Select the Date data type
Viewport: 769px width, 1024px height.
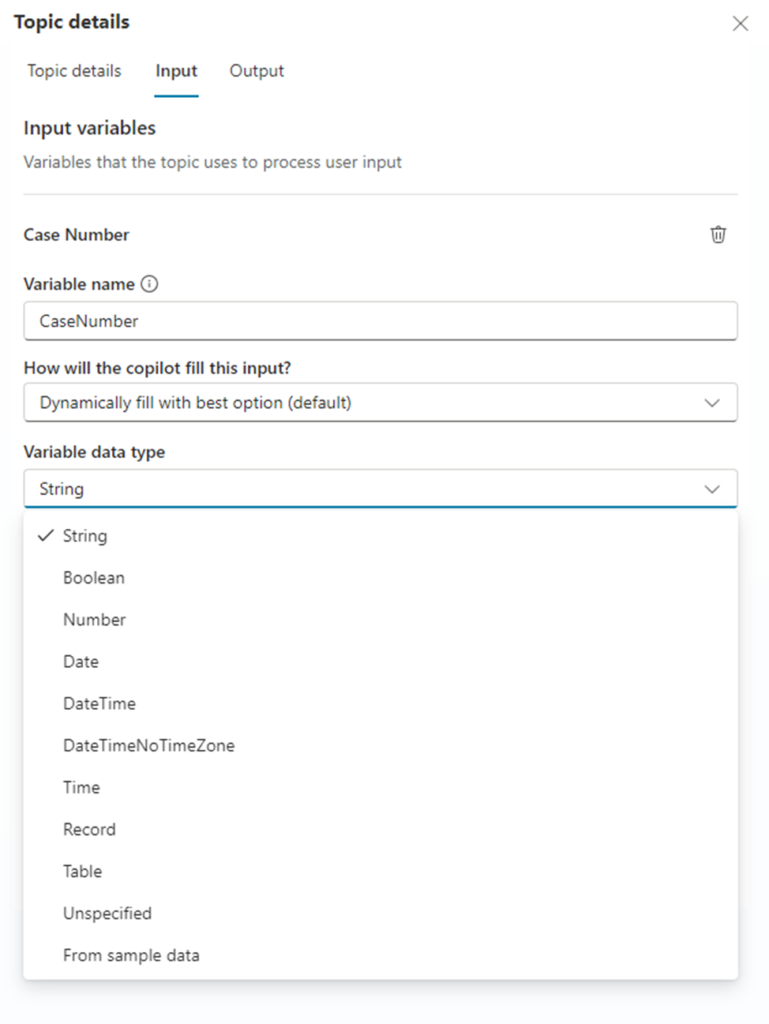click(81, 662)
